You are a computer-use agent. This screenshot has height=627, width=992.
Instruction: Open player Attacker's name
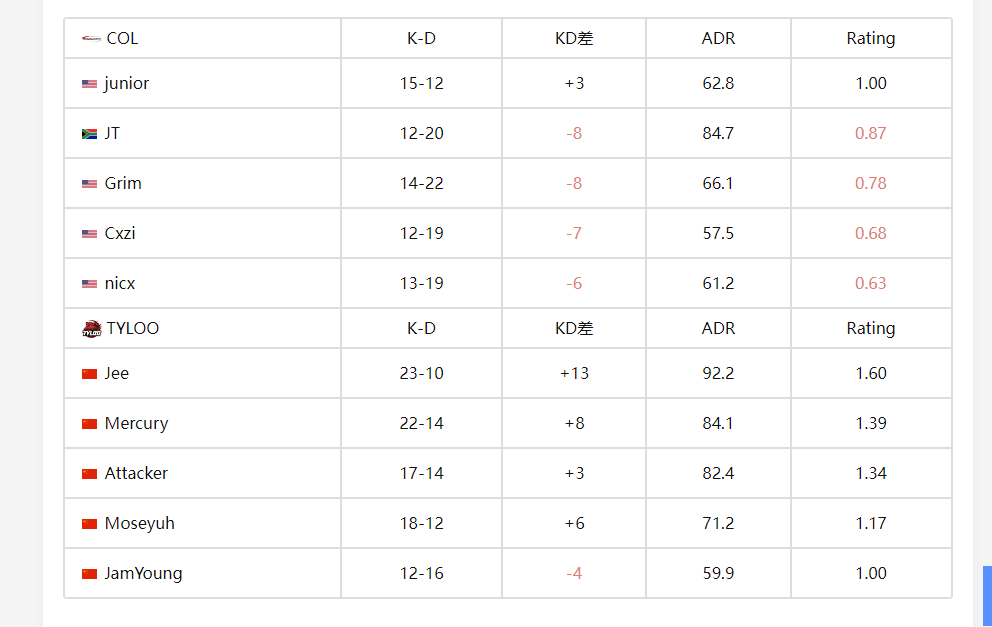coord(136,473)
